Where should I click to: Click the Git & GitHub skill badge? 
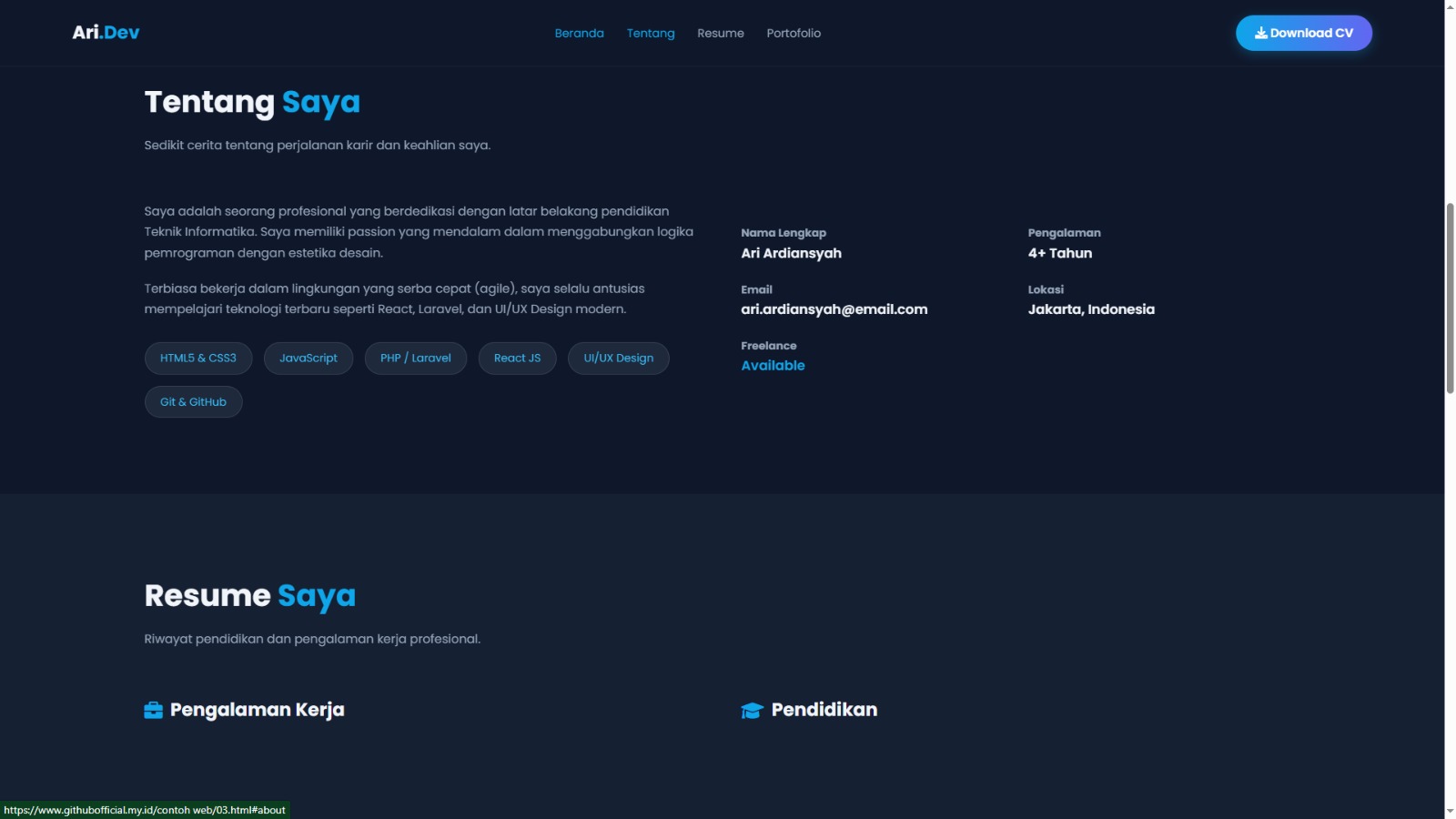193,402
